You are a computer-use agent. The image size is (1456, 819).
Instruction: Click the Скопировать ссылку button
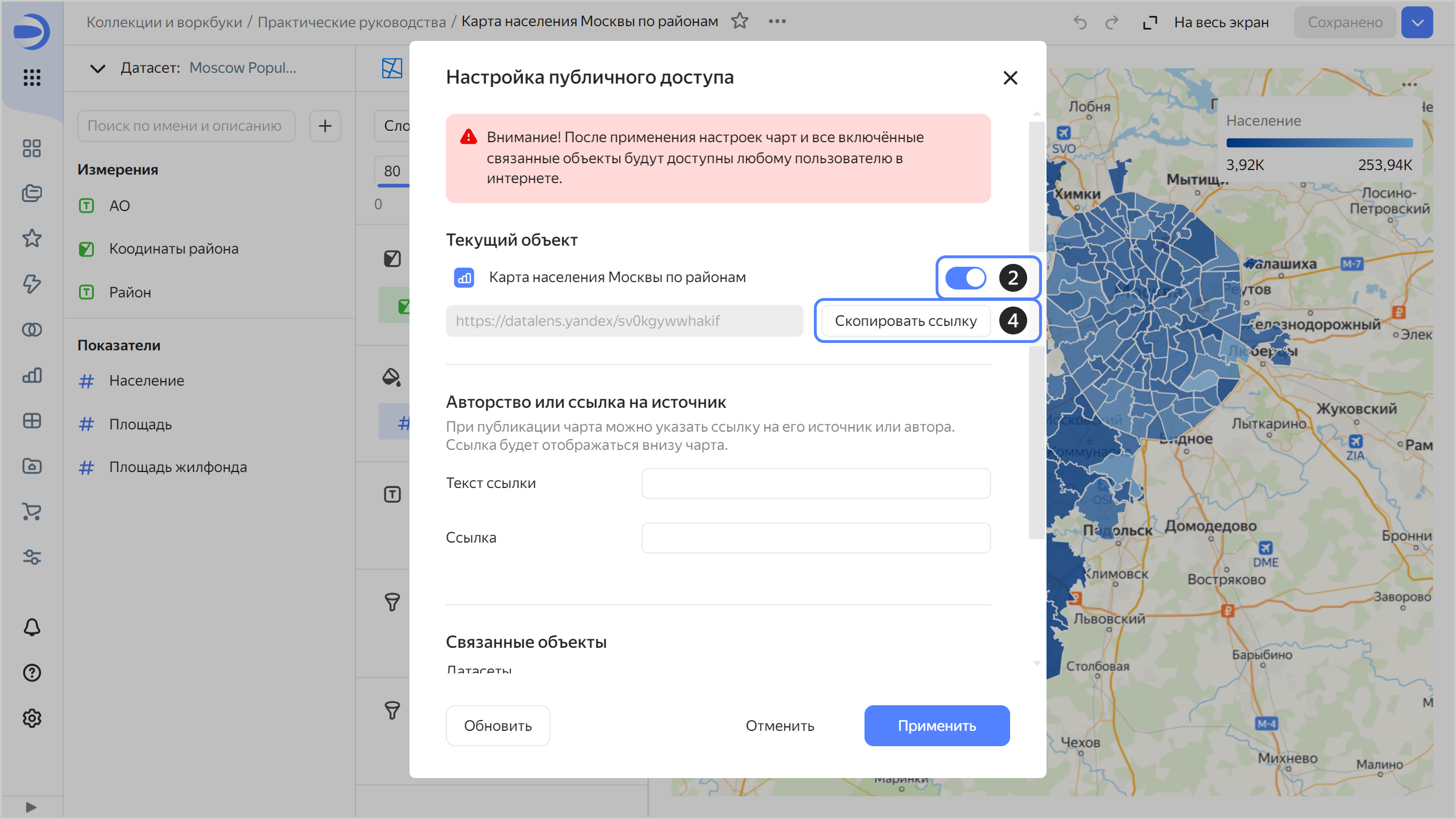(x=905, y=321)
